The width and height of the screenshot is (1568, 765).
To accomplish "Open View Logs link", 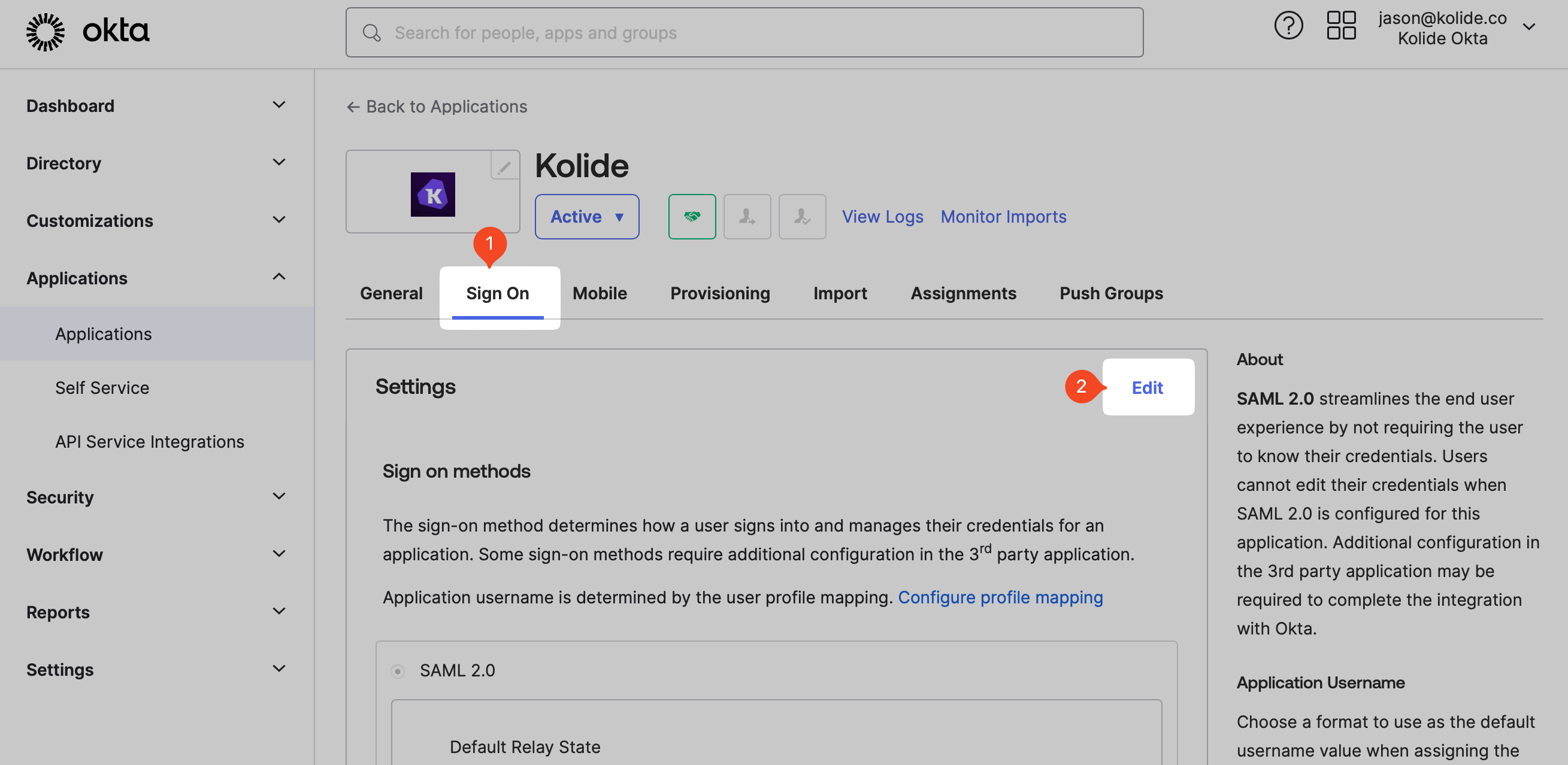I will pos(882,217).
